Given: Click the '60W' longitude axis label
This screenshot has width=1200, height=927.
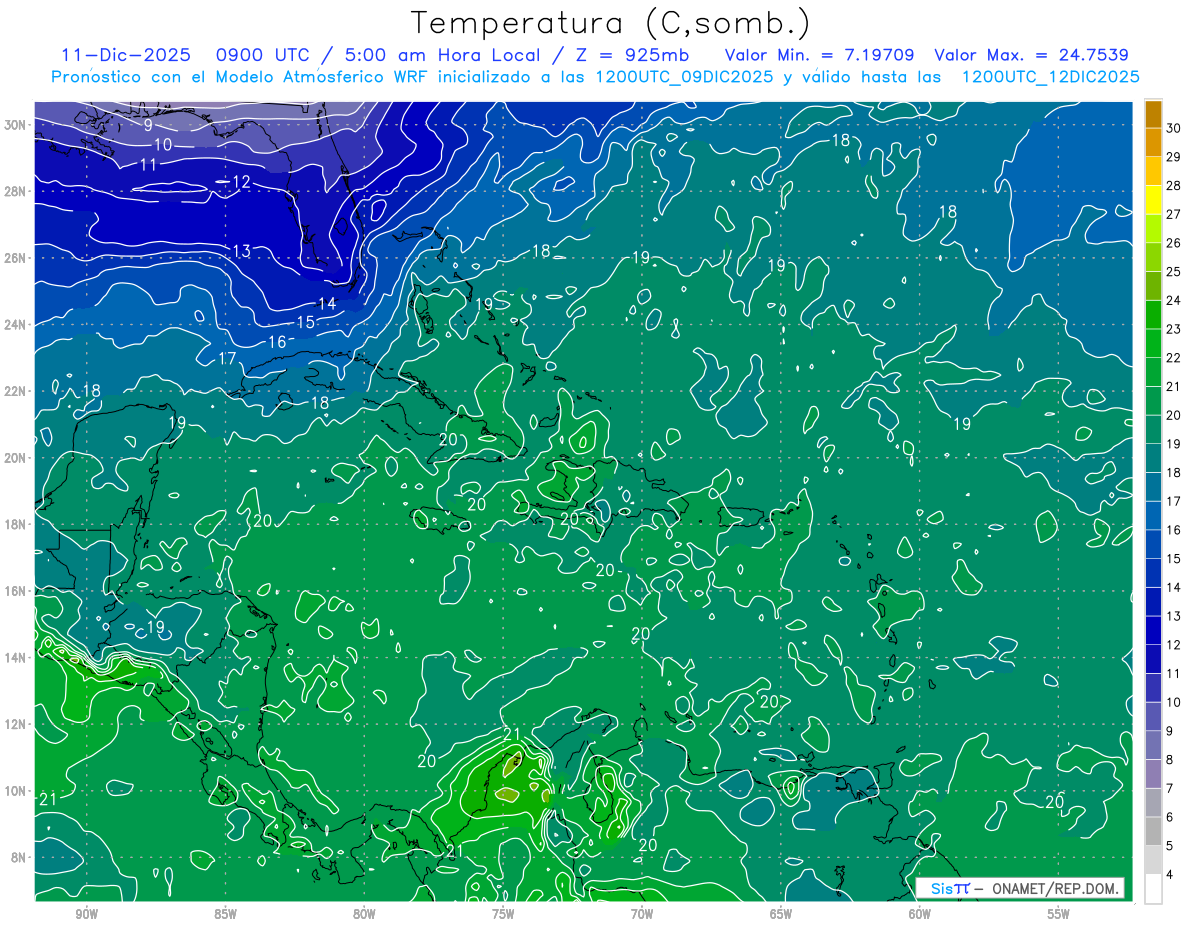Looking at the screenshot, I should [920, 914].
